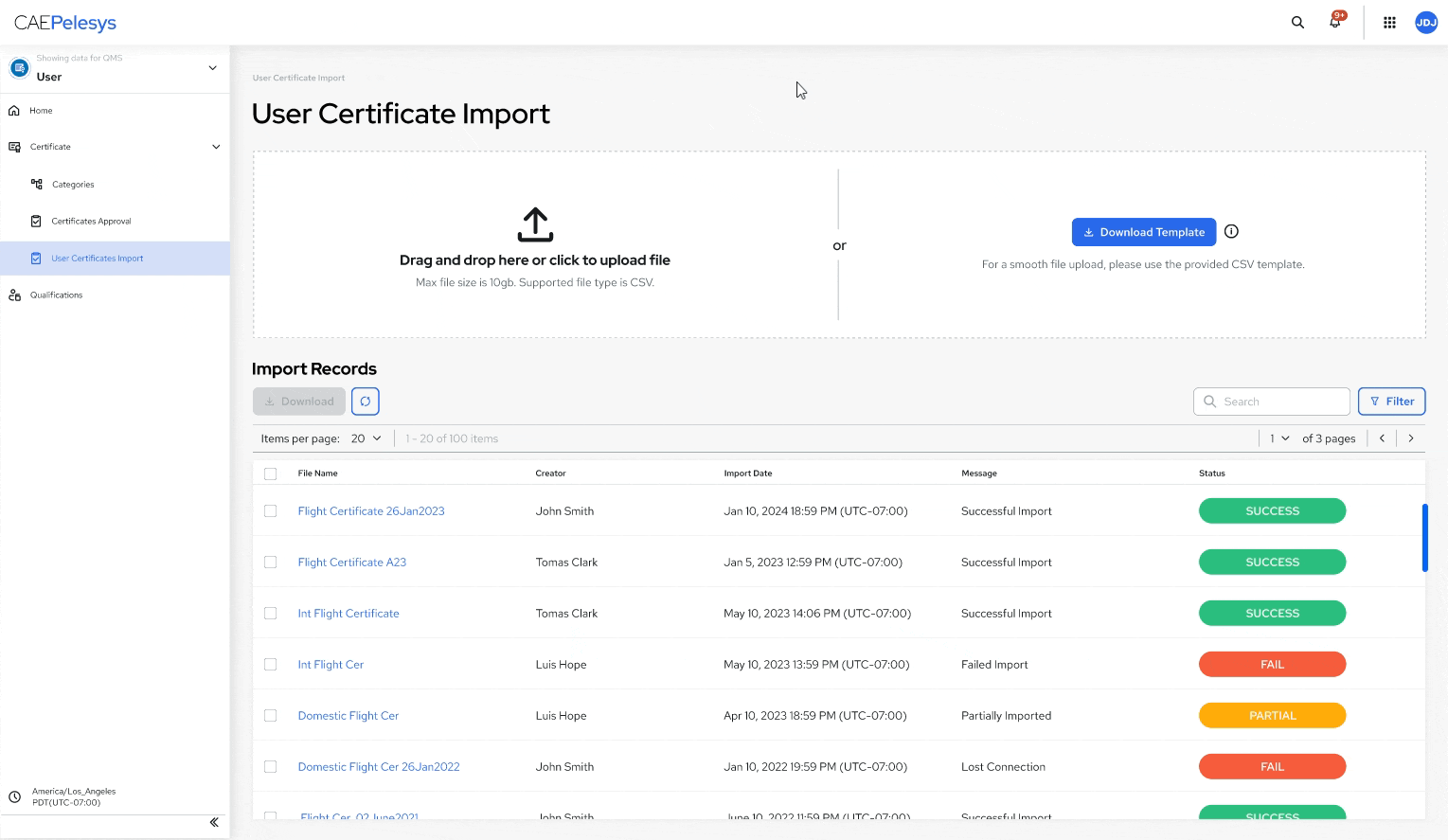Expand the Items per page dropdown
The height and width of the screenshot is (840, 1448).
[x=366, y=438]
